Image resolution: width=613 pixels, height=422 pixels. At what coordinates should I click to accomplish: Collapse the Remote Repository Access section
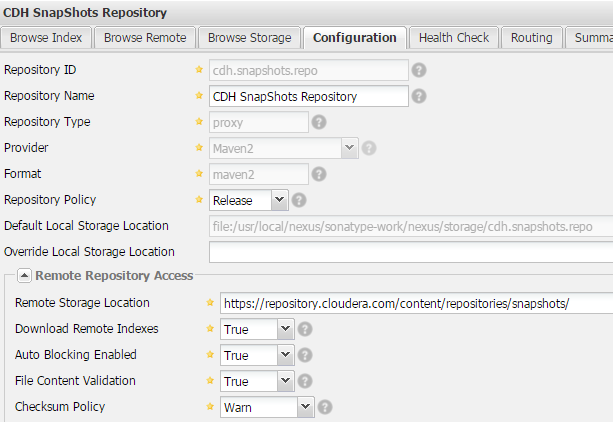[24, 276]
